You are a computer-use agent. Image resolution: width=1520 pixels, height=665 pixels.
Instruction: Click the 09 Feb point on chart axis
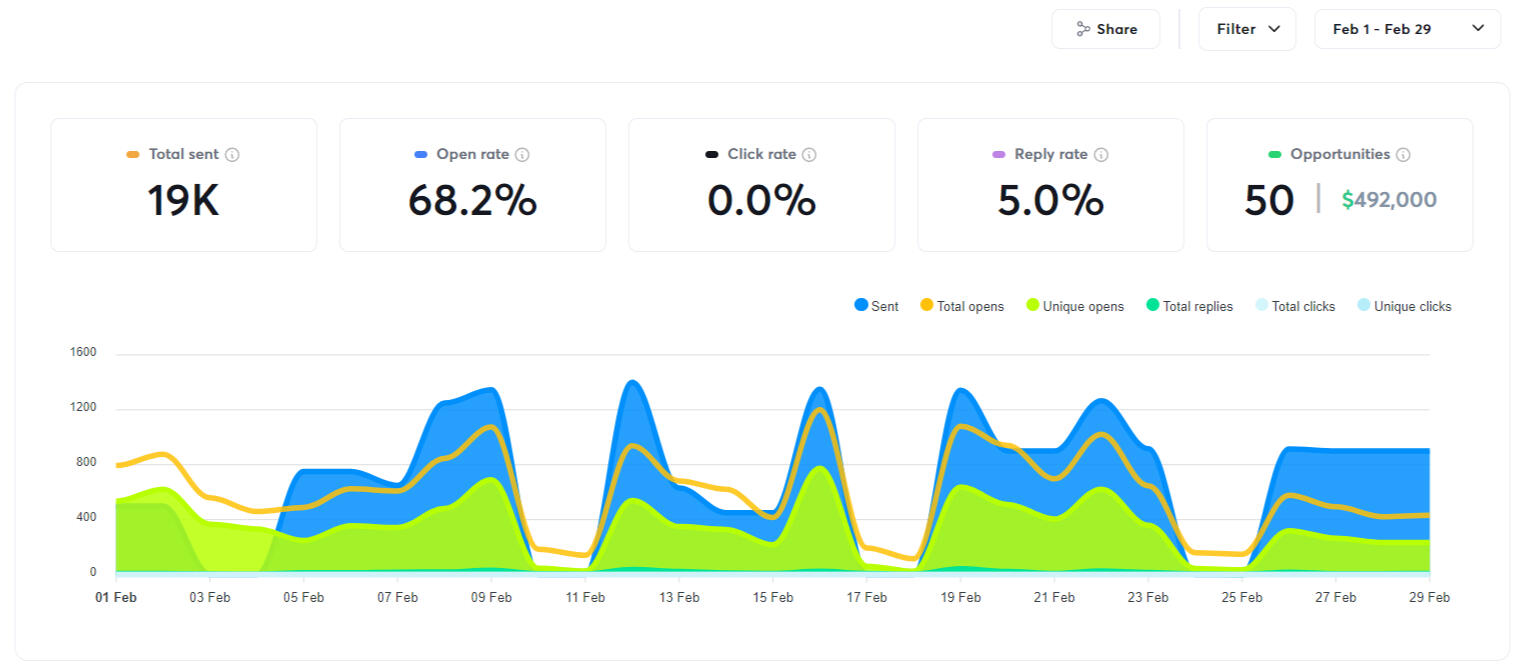click(x=491, y=597)
